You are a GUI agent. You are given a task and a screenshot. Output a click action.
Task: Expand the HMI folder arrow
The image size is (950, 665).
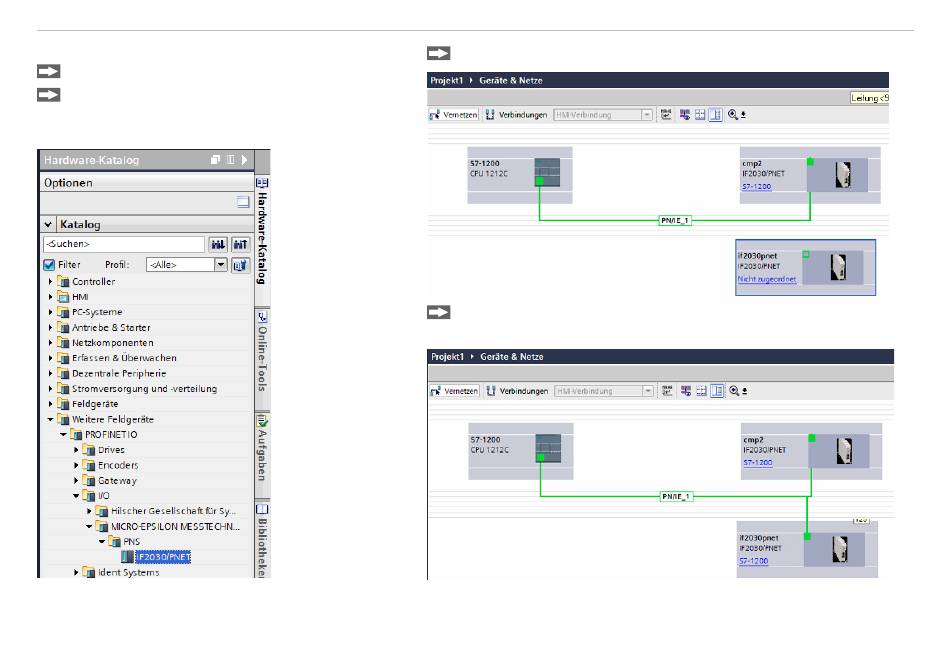[x=50, y=297]
